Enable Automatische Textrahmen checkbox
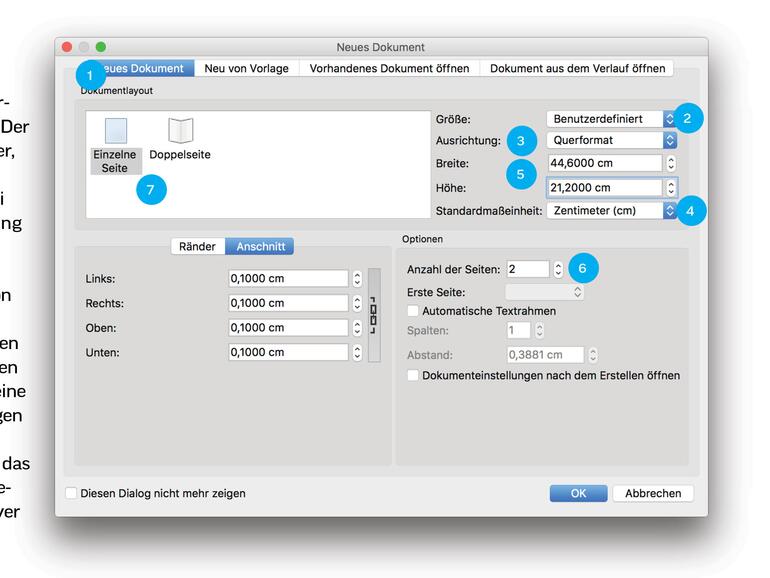 coord(414,311)
